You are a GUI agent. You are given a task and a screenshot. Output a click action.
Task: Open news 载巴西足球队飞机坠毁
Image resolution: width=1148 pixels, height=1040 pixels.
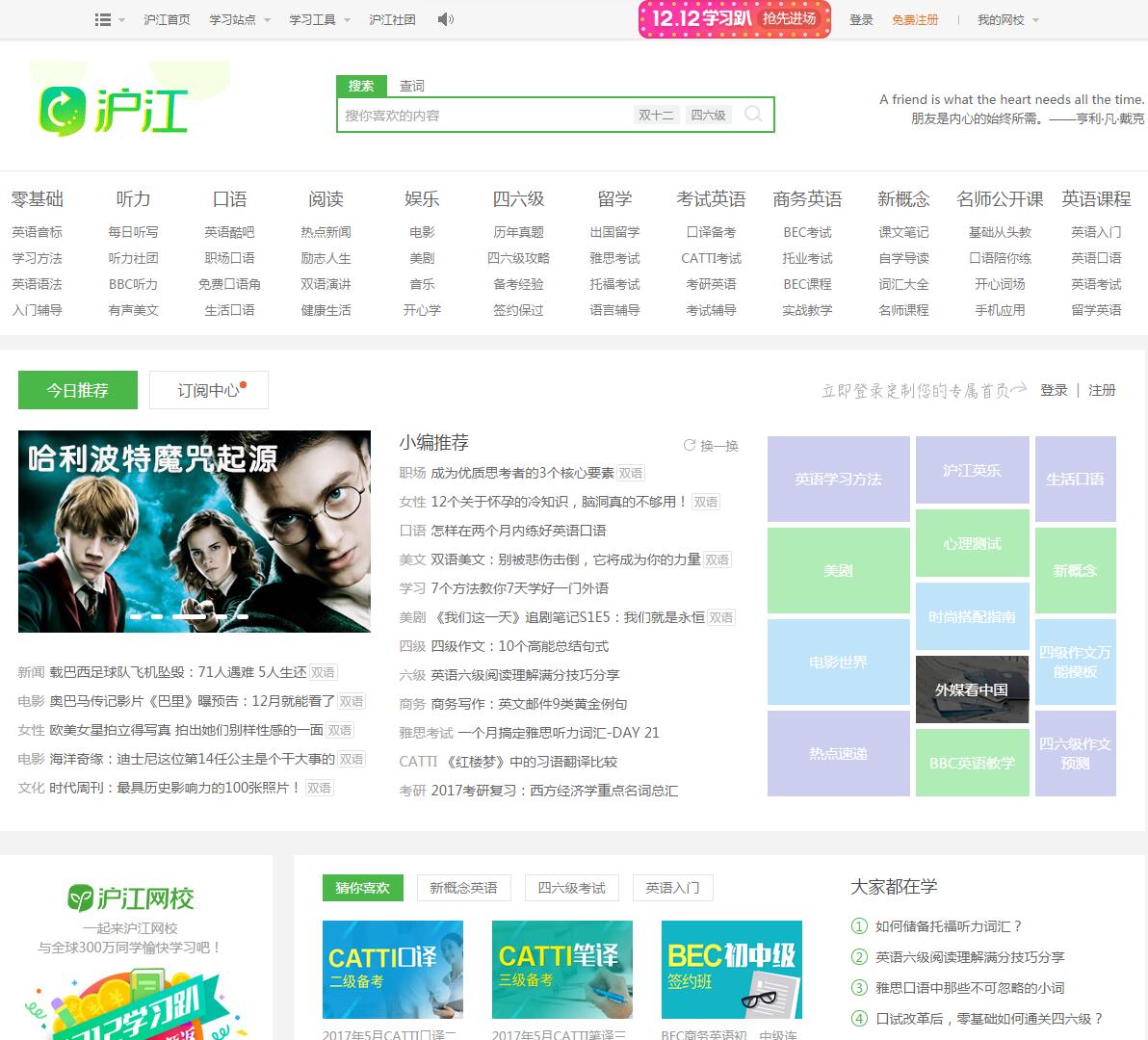pos(178,672)
